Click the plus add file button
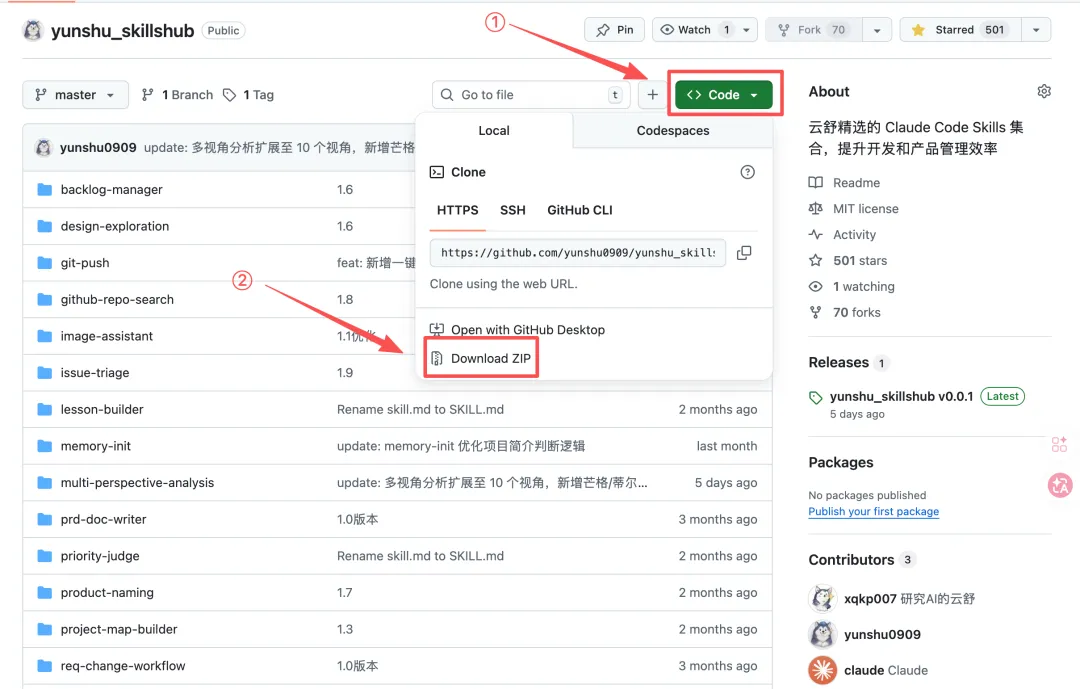This screenshot has height=689, width=1080. point(652,95)
